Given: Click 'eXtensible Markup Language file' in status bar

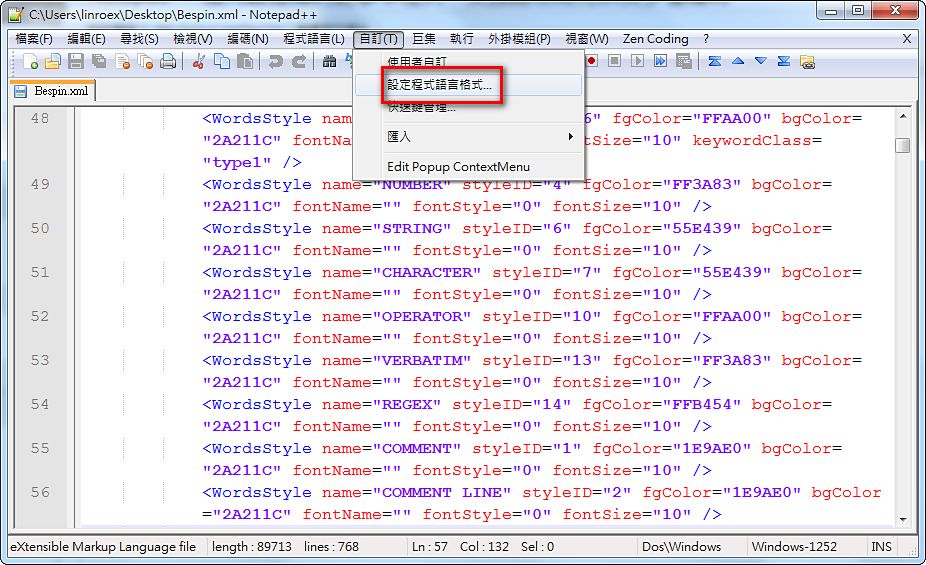Looking at the screenshot, I should [103, 547].
